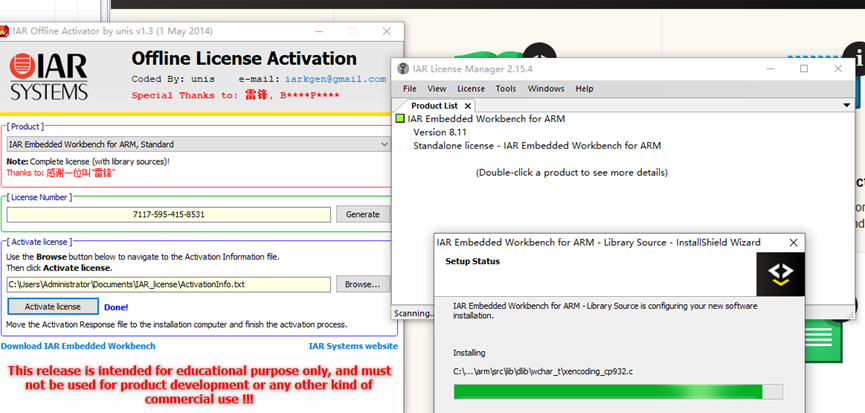Click the Setup Status heading in the wizard

click(472, 261)
